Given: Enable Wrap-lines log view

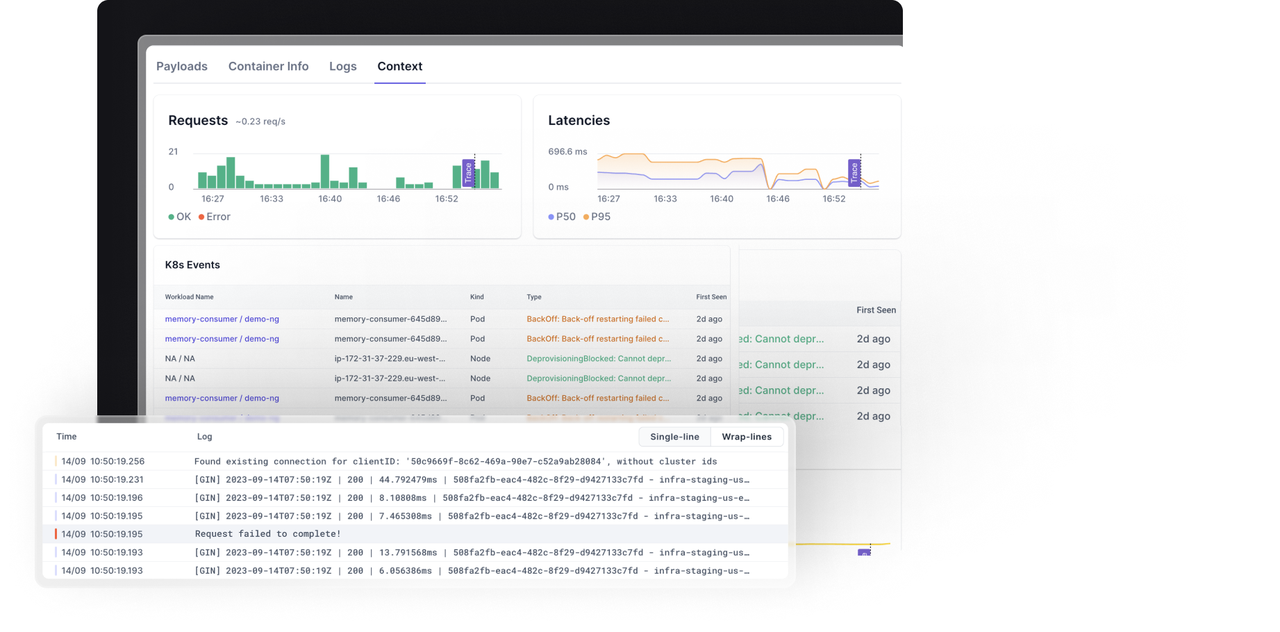Looking at the screenshot, I should [x=747, y=437].
